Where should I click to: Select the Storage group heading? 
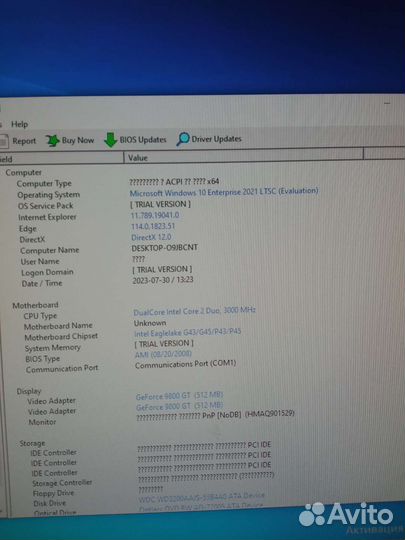32,443
